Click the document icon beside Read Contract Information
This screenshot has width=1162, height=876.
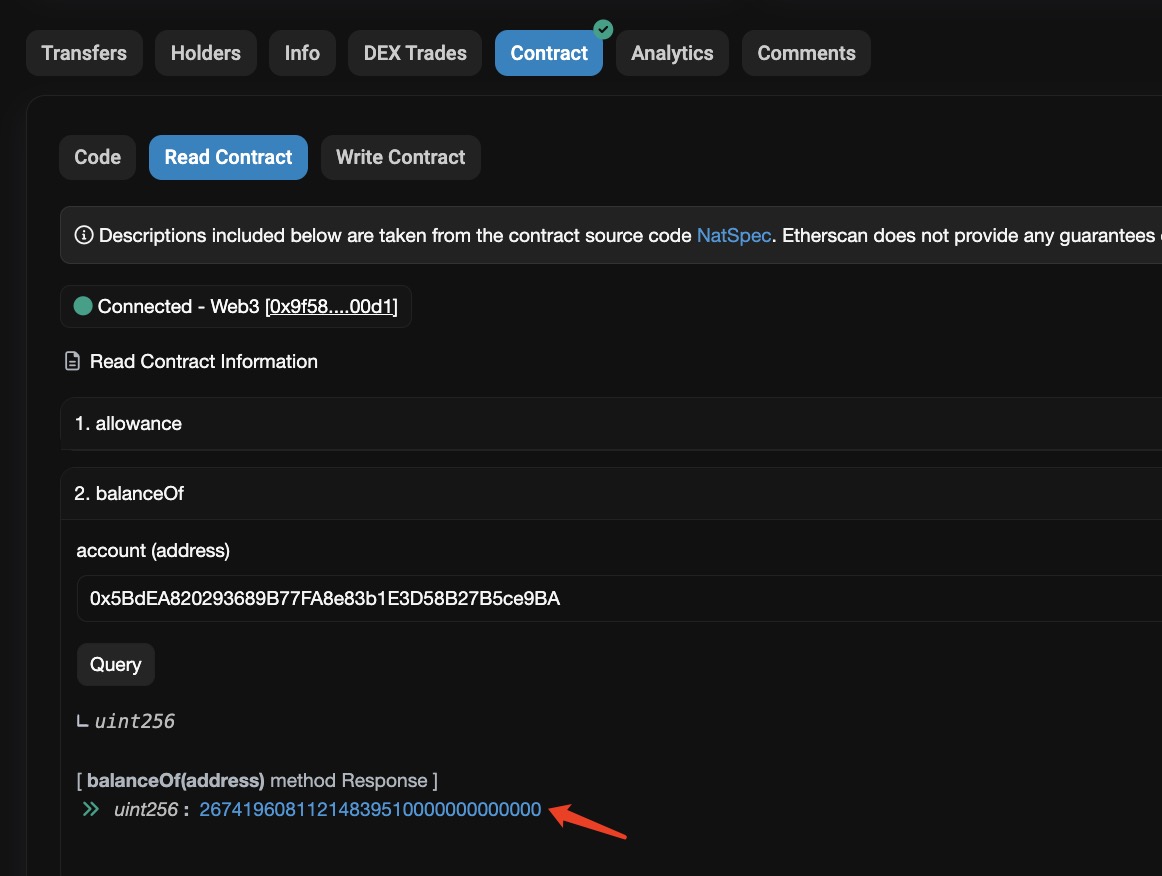click(x=73, y=361)
